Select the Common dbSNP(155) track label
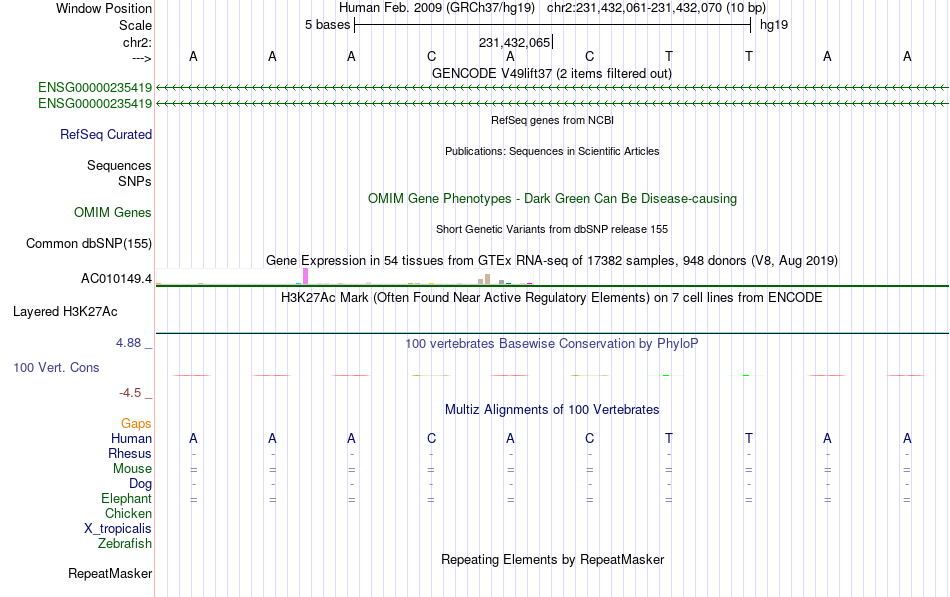This screenshot has width=950, height=597. click(89, 244)
